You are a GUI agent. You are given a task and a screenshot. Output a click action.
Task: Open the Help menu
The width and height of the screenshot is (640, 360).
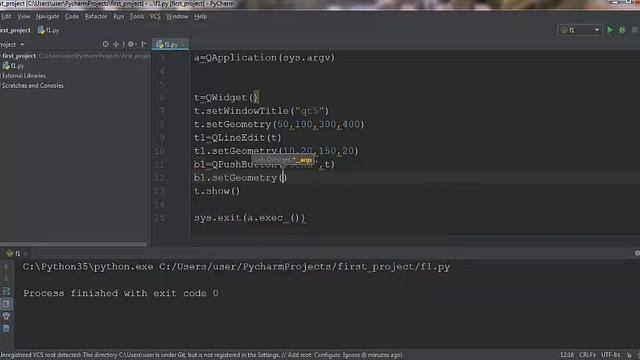[200, 16]
